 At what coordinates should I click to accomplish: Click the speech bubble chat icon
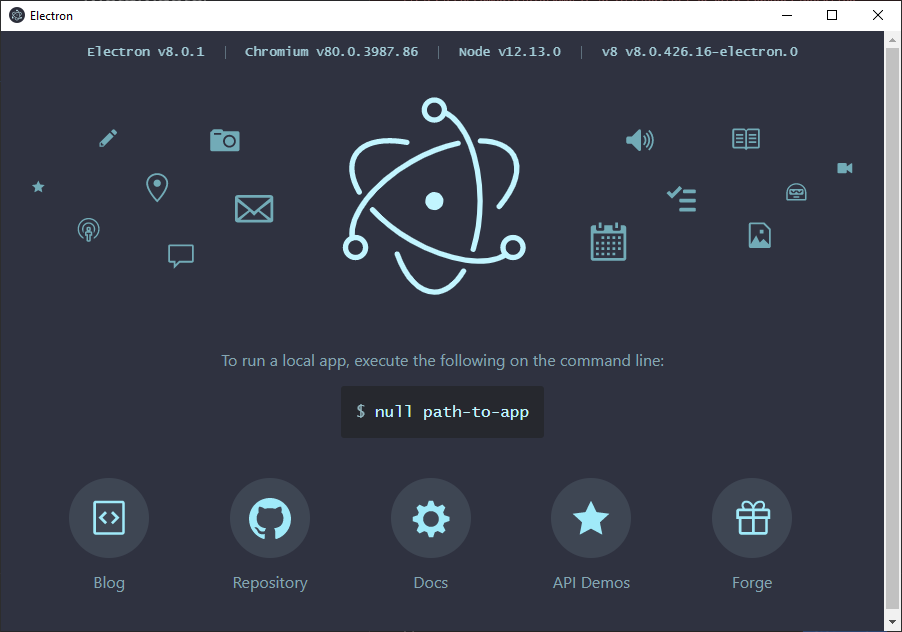[181, 256]
